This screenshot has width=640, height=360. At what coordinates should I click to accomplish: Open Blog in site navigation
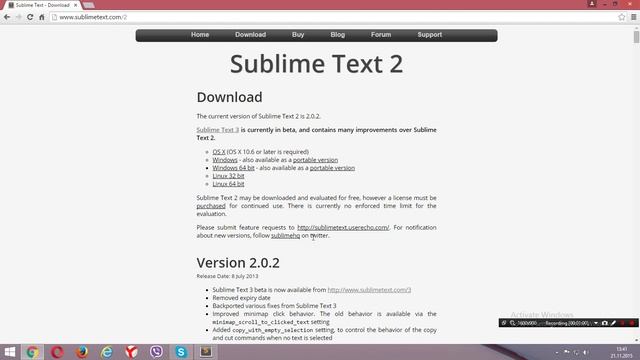[338, 35]
